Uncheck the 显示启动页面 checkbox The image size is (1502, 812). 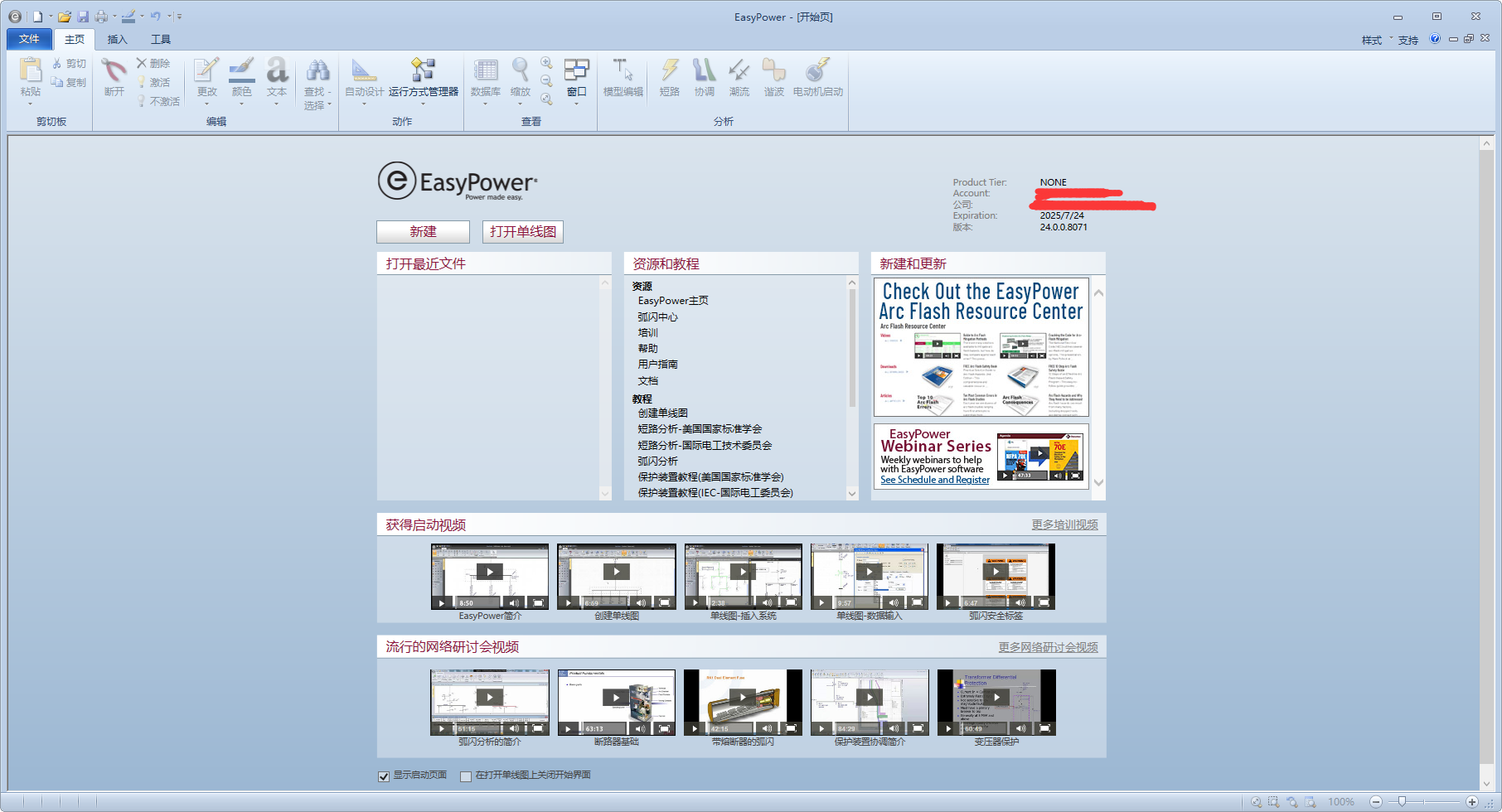[x=384, y=776]
